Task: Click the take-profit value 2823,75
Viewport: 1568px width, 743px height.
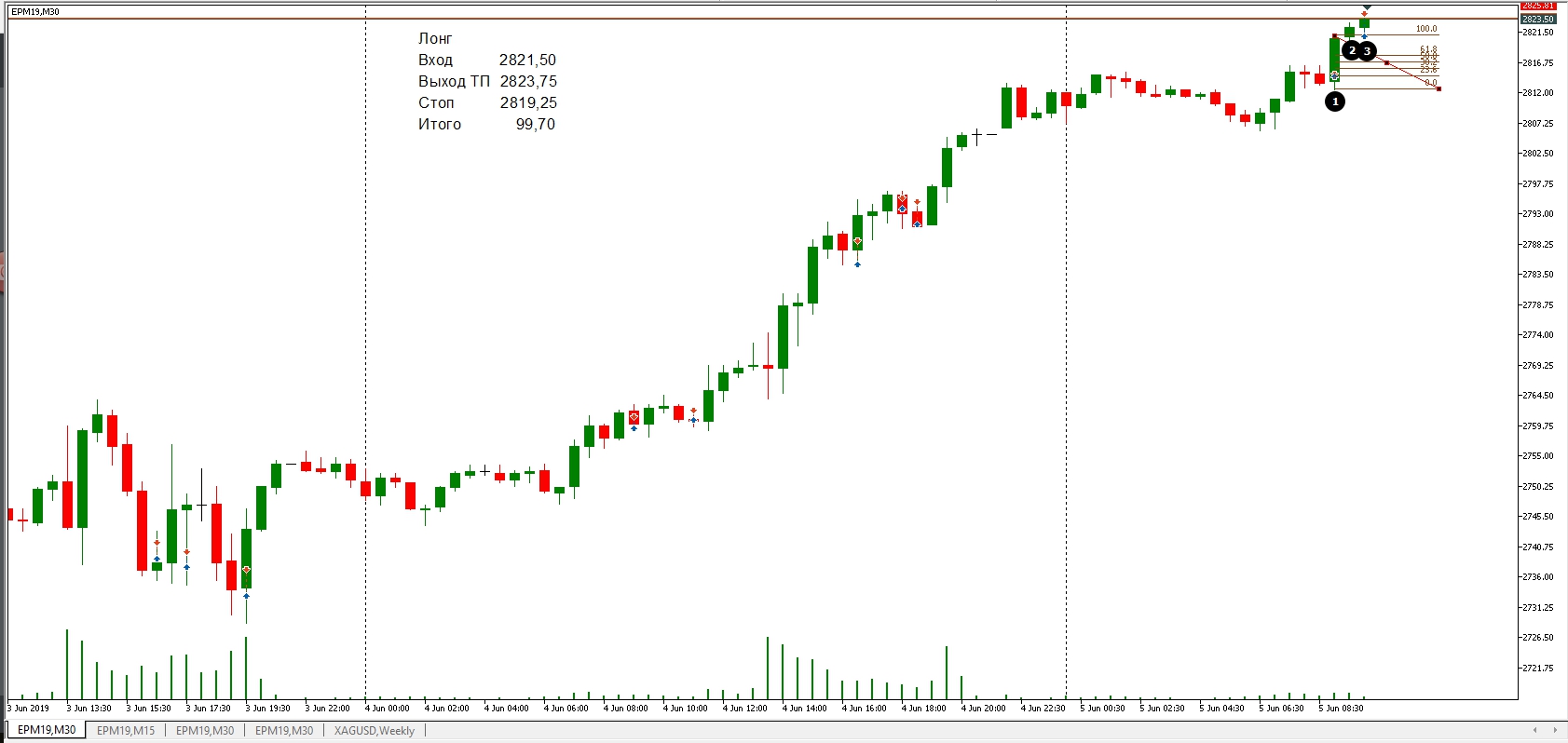Action: pyautogui.click(x=528, y=81)
